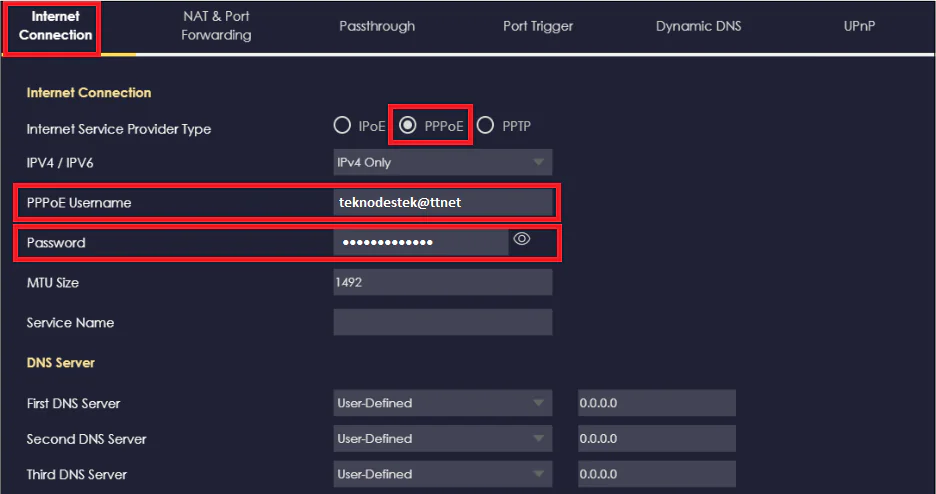Click the Service Name text box
This screenshot has width=936, height=494.
442,322
